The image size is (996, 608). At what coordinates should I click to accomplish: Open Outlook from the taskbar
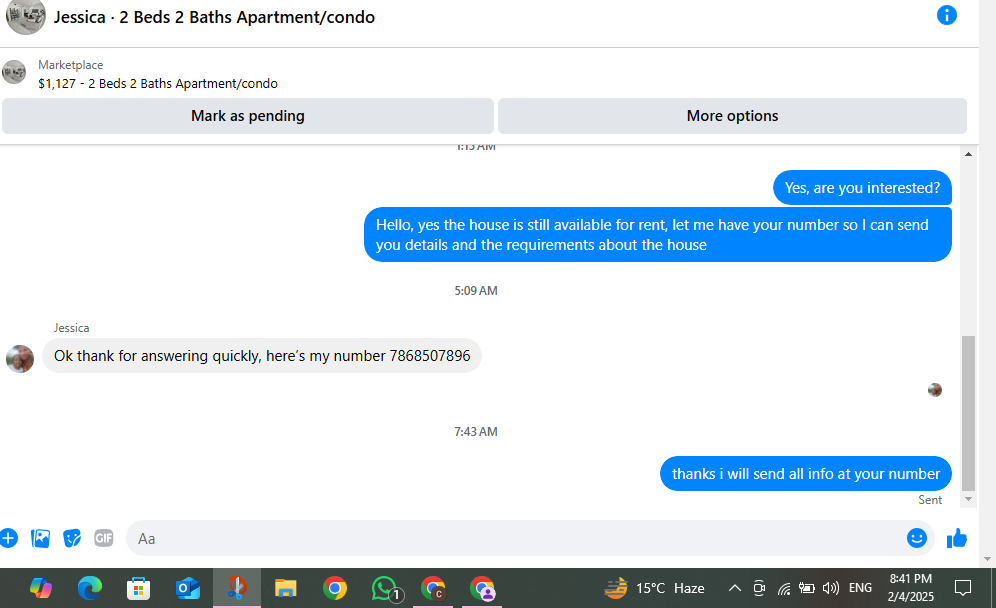click(x=187, y=588)
